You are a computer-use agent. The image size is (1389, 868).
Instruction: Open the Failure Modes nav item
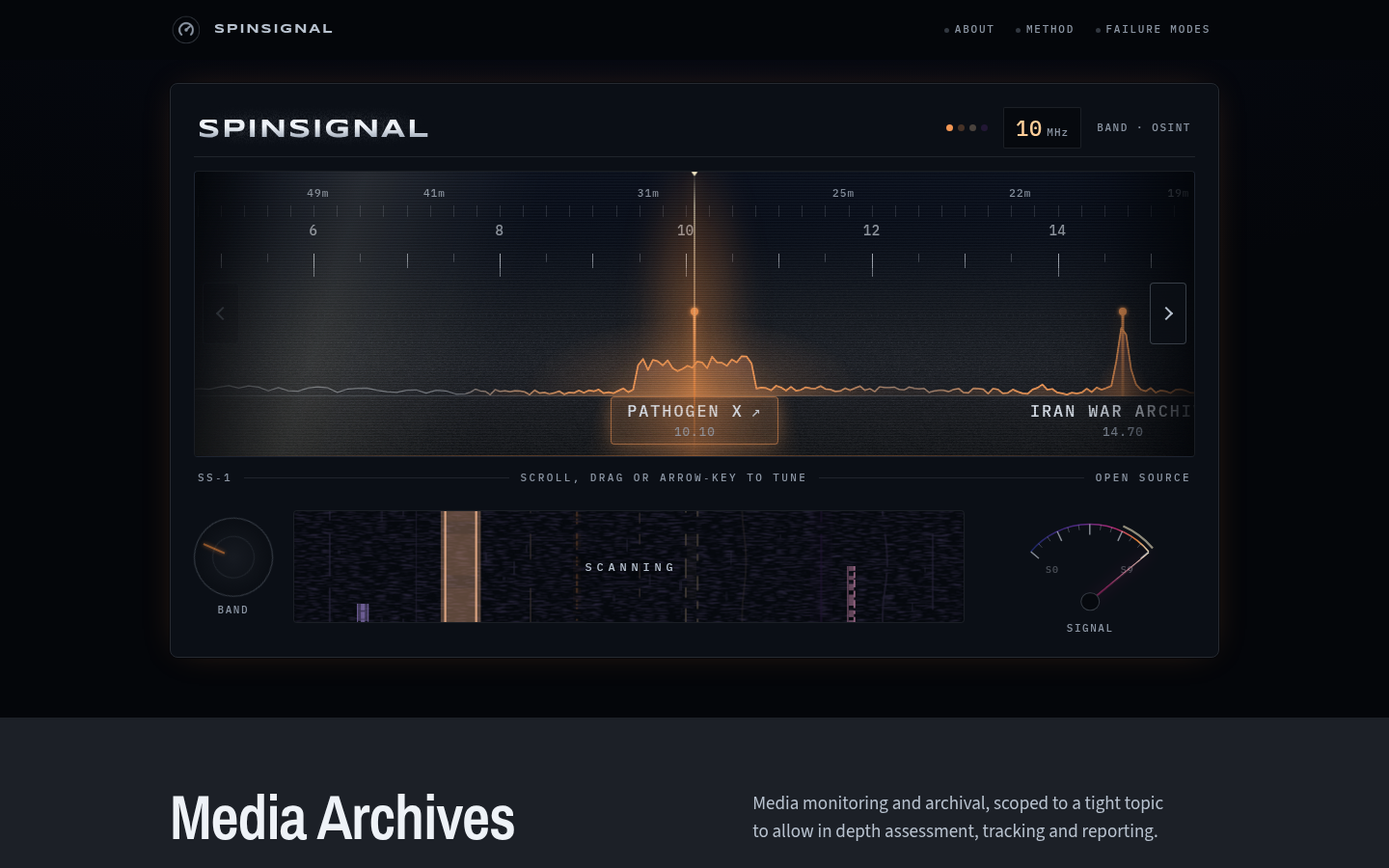click(x=1153, y=30)
